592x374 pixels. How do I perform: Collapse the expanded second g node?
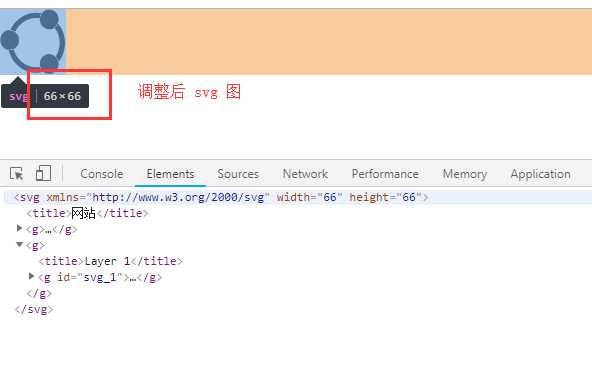pyautogui.click(x=19, y=245)
